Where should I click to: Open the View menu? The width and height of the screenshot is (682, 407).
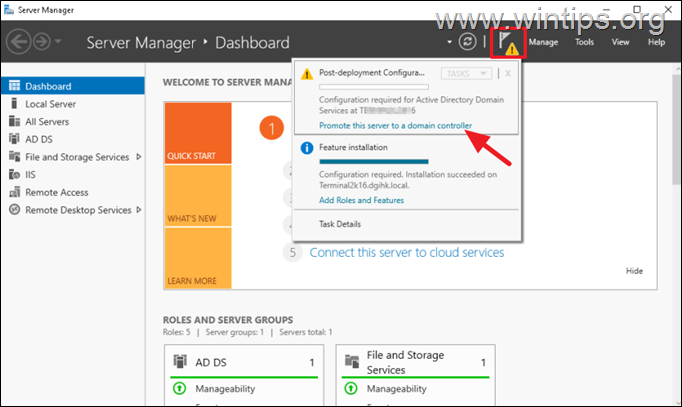[620, 42]
